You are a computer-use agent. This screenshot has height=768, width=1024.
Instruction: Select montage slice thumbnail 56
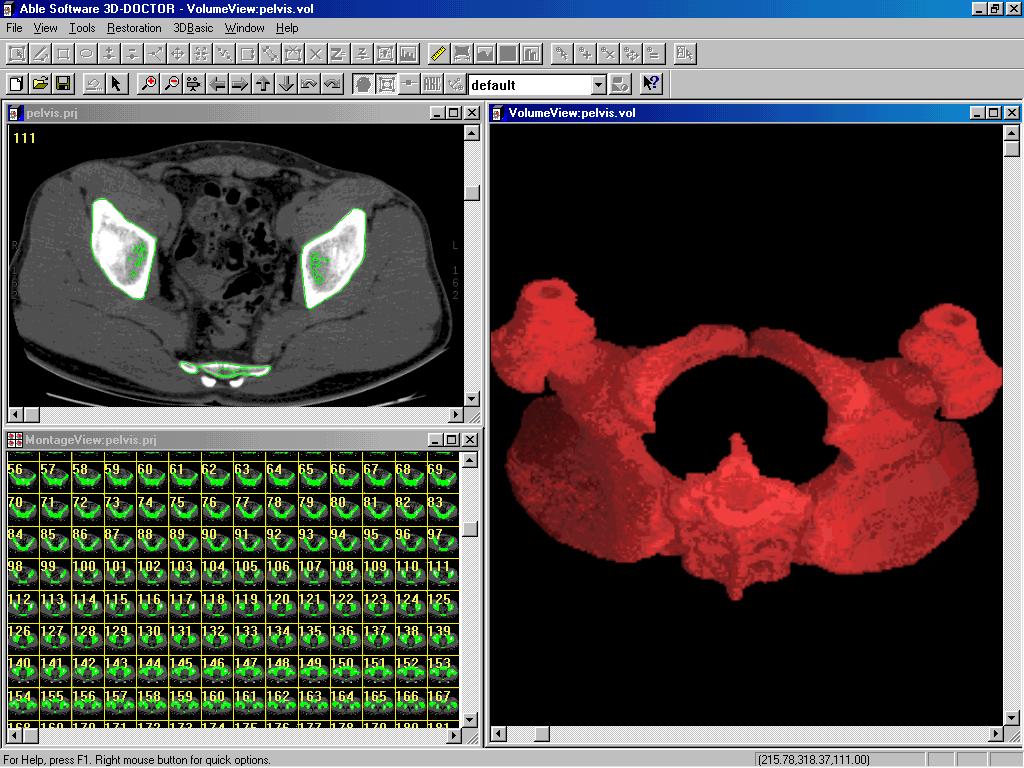click(x=22, y=476)
